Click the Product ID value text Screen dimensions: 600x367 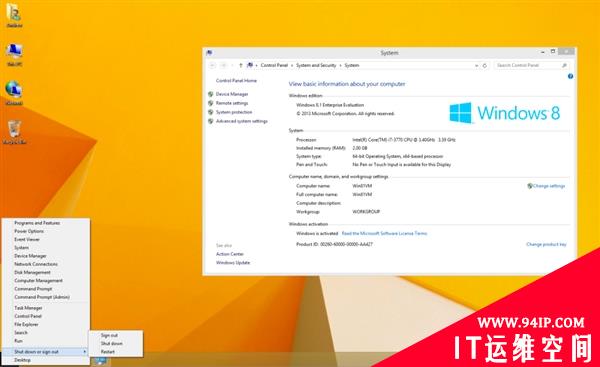(346, 244)
